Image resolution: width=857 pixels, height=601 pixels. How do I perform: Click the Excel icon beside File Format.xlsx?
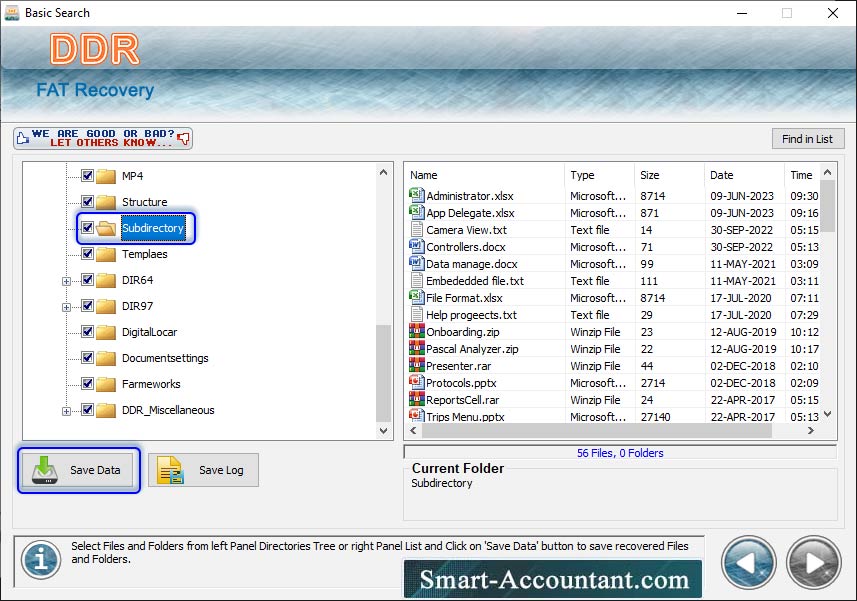pos(416,297)
